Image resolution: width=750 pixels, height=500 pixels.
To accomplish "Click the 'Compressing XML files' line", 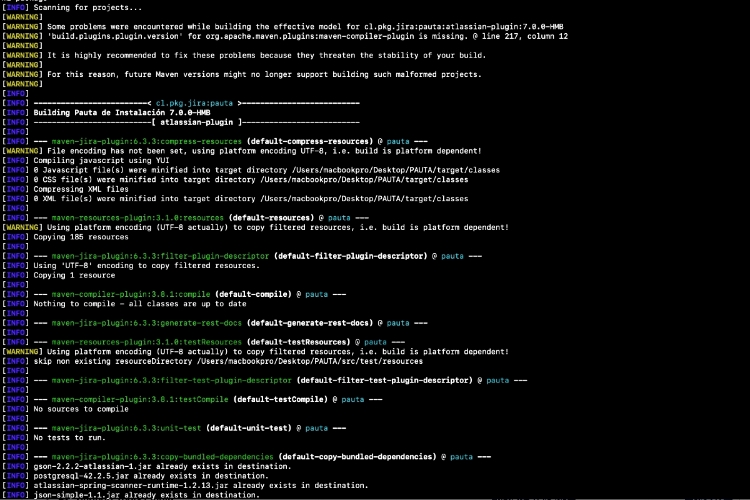I will [x=81, y=189].
